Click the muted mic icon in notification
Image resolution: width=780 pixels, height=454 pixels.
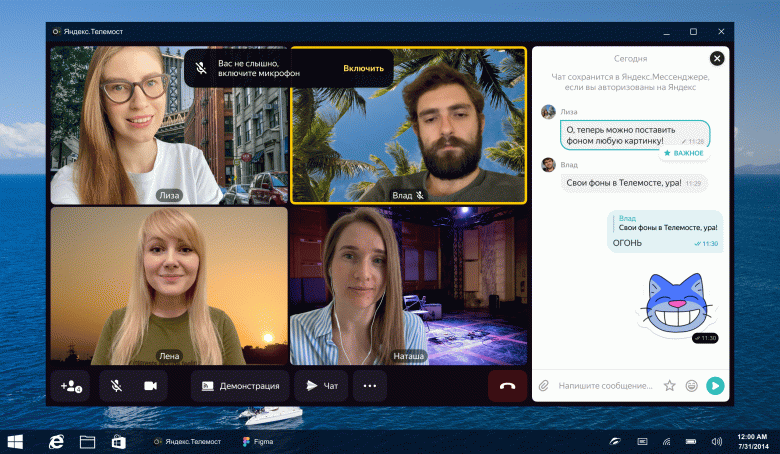[201, 68]
